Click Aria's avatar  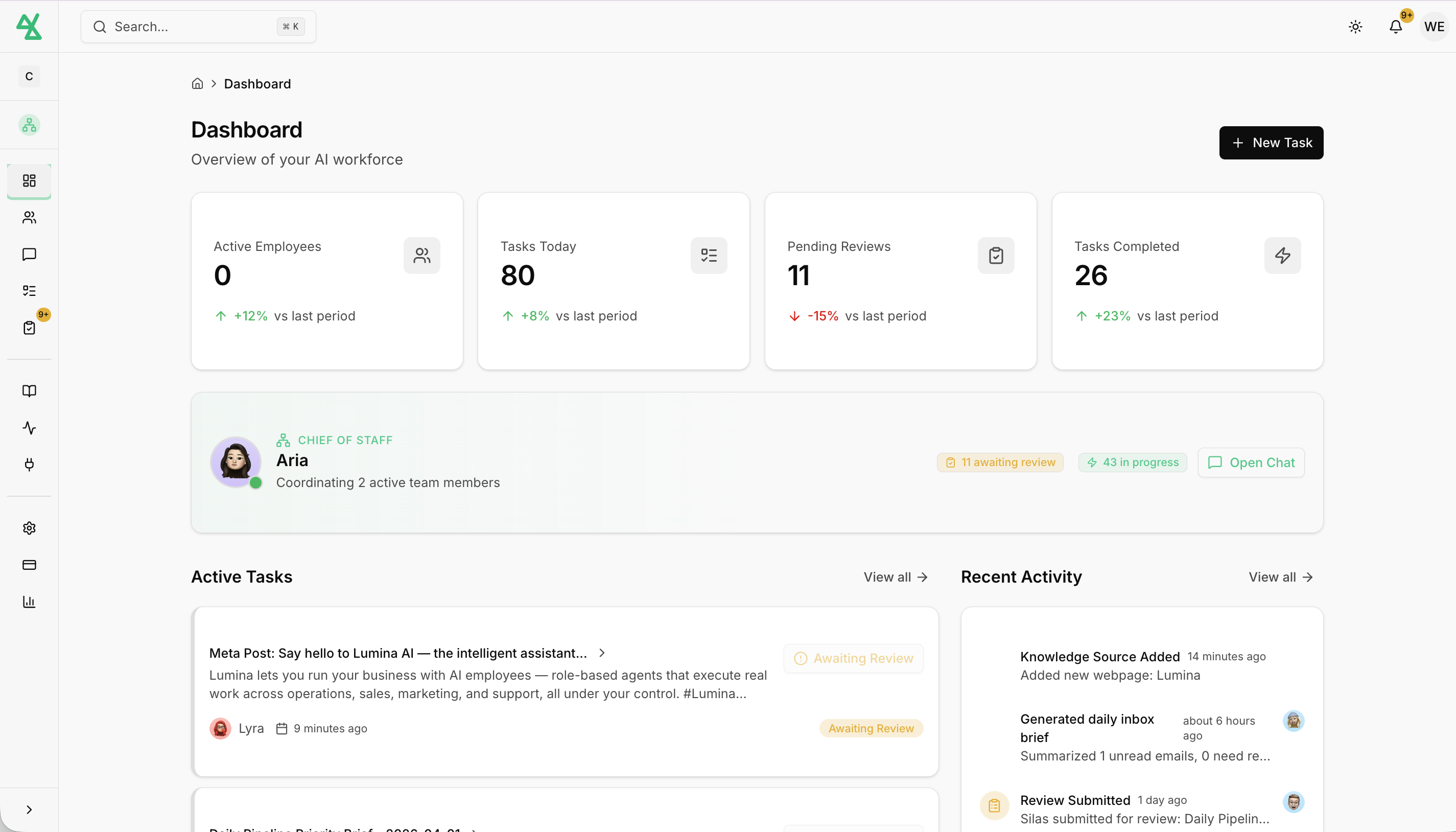point(236,463)
